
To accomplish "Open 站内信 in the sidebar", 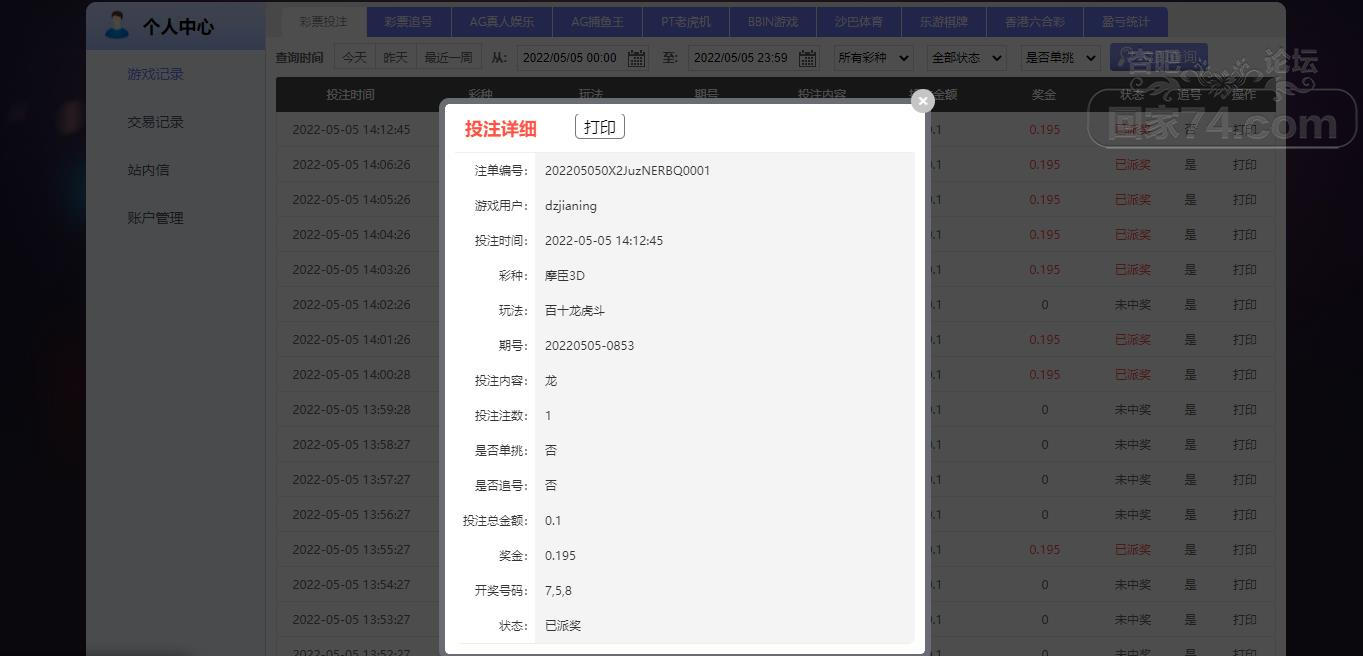I will pos(148,170).
